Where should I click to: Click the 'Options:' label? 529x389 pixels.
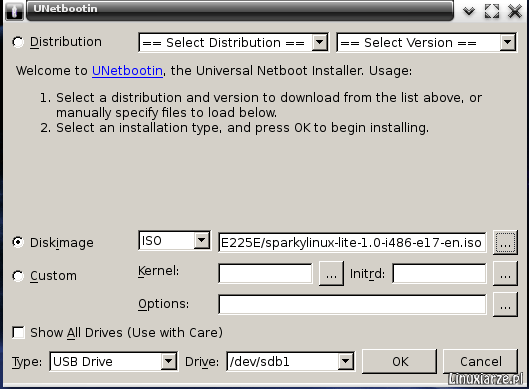[164, 304]
